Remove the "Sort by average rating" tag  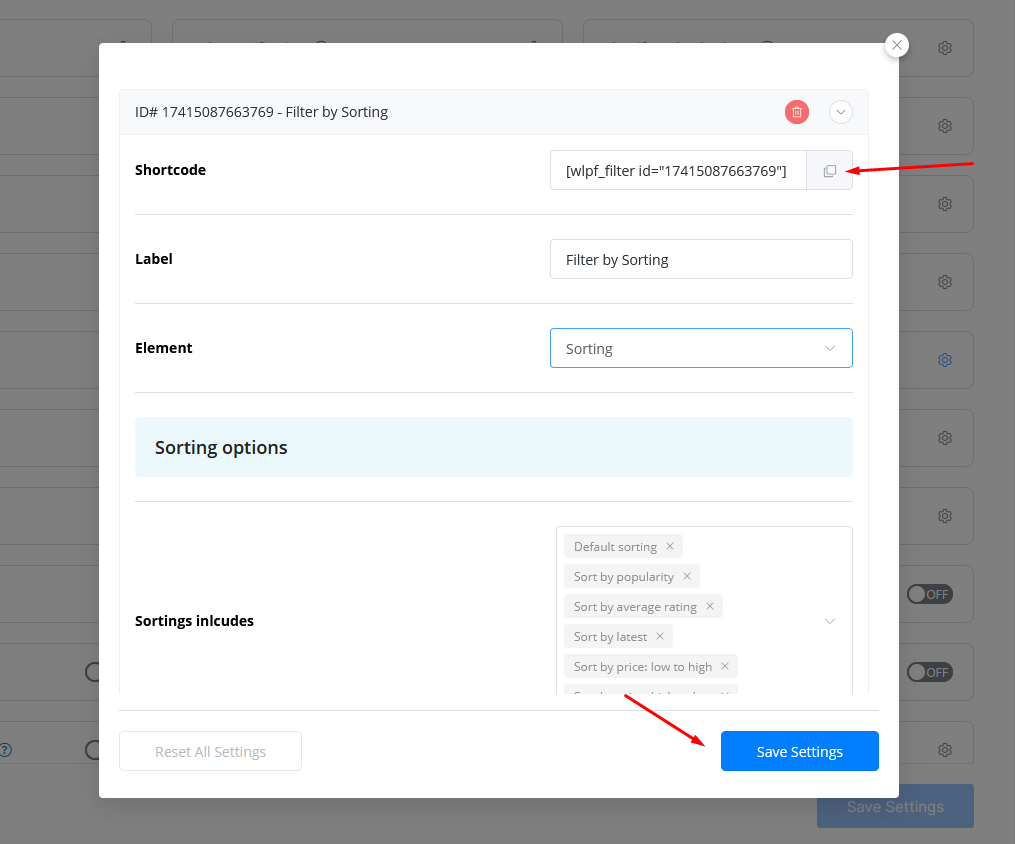pyautogui.click(x=710, y=607)
